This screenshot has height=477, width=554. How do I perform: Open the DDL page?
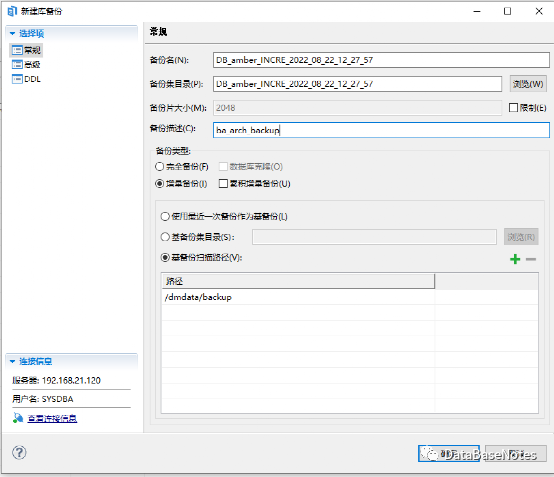click(x=32, y=79)
